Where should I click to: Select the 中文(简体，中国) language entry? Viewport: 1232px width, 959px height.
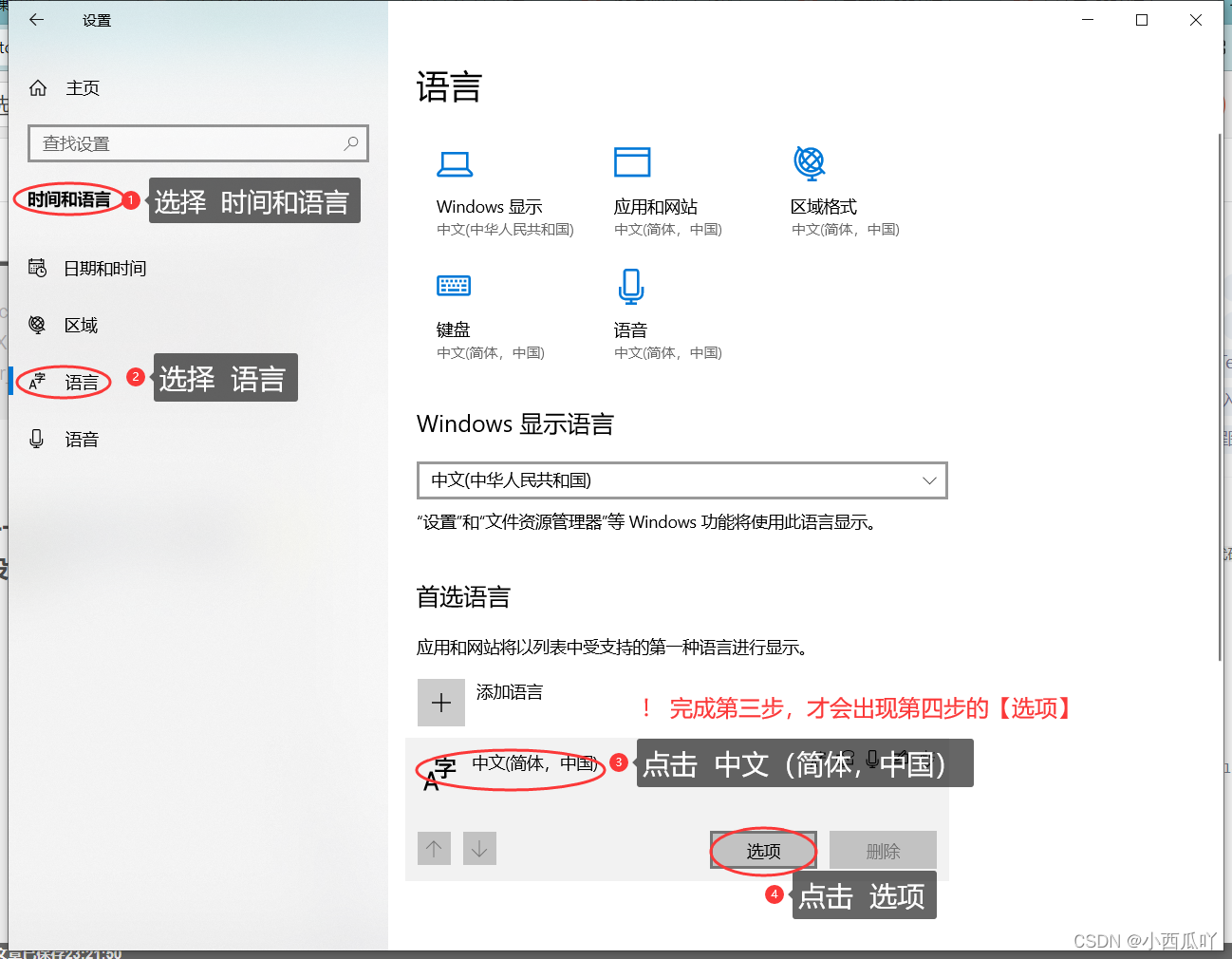535,763
